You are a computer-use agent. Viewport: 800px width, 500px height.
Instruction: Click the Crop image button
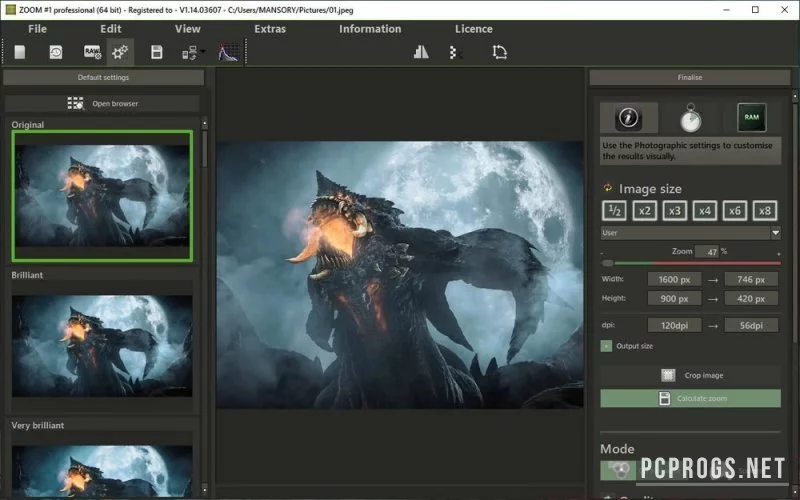click(x=690, y=376)
